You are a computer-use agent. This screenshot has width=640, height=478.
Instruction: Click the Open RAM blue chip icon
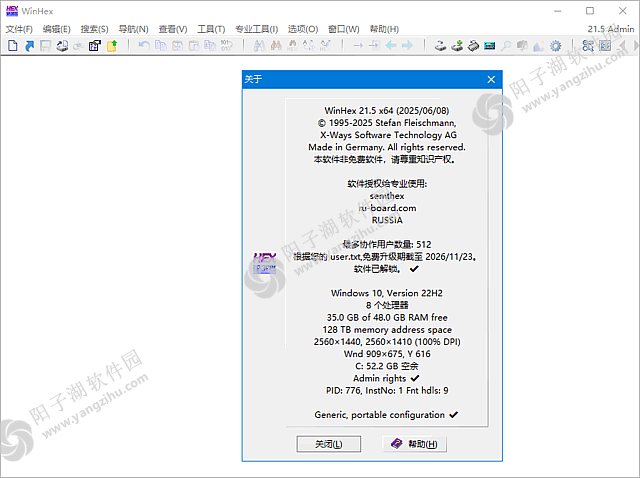490,46
